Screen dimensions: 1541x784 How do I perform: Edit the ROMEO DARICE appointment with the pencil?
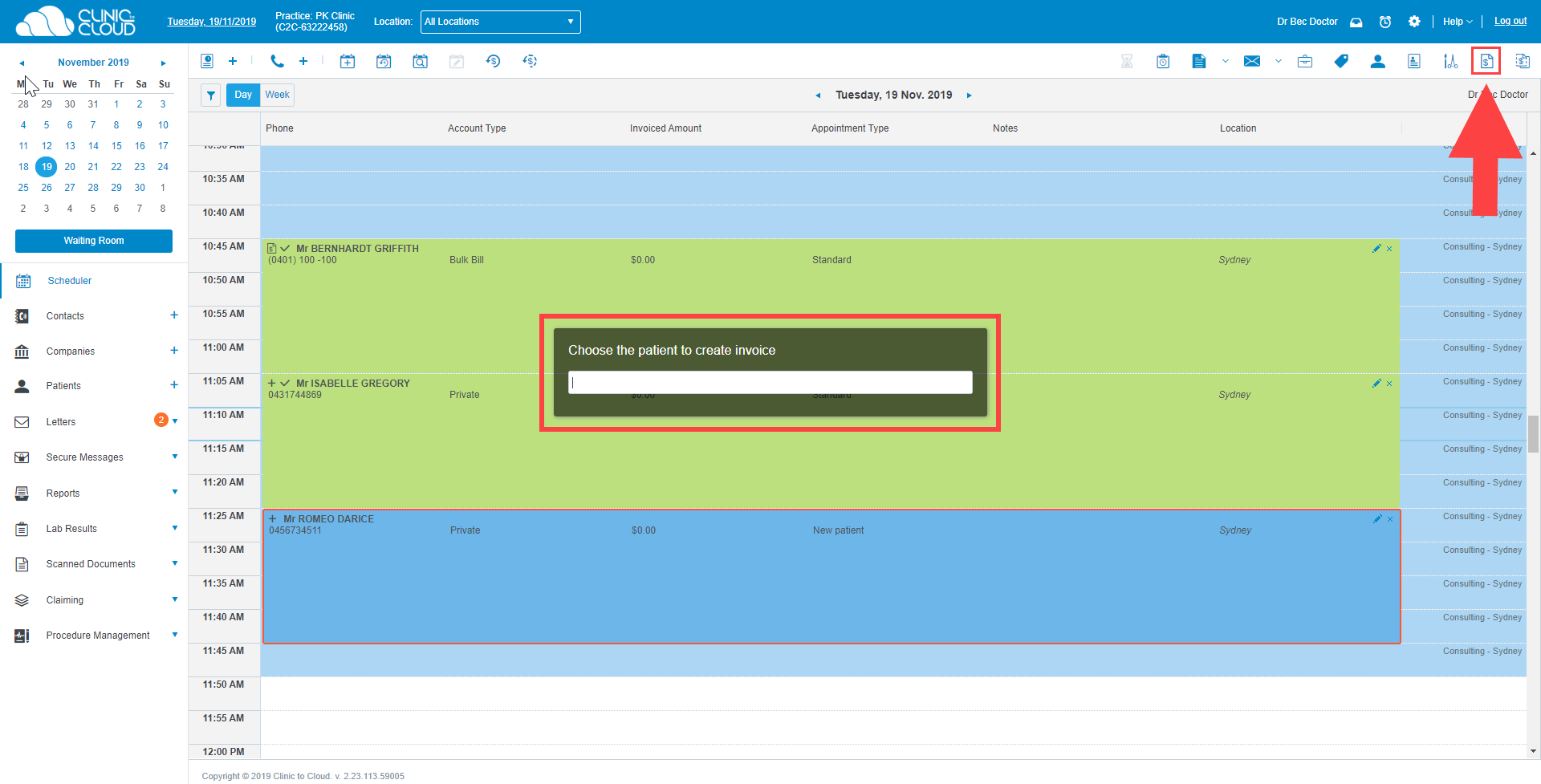pos(1377,519)
